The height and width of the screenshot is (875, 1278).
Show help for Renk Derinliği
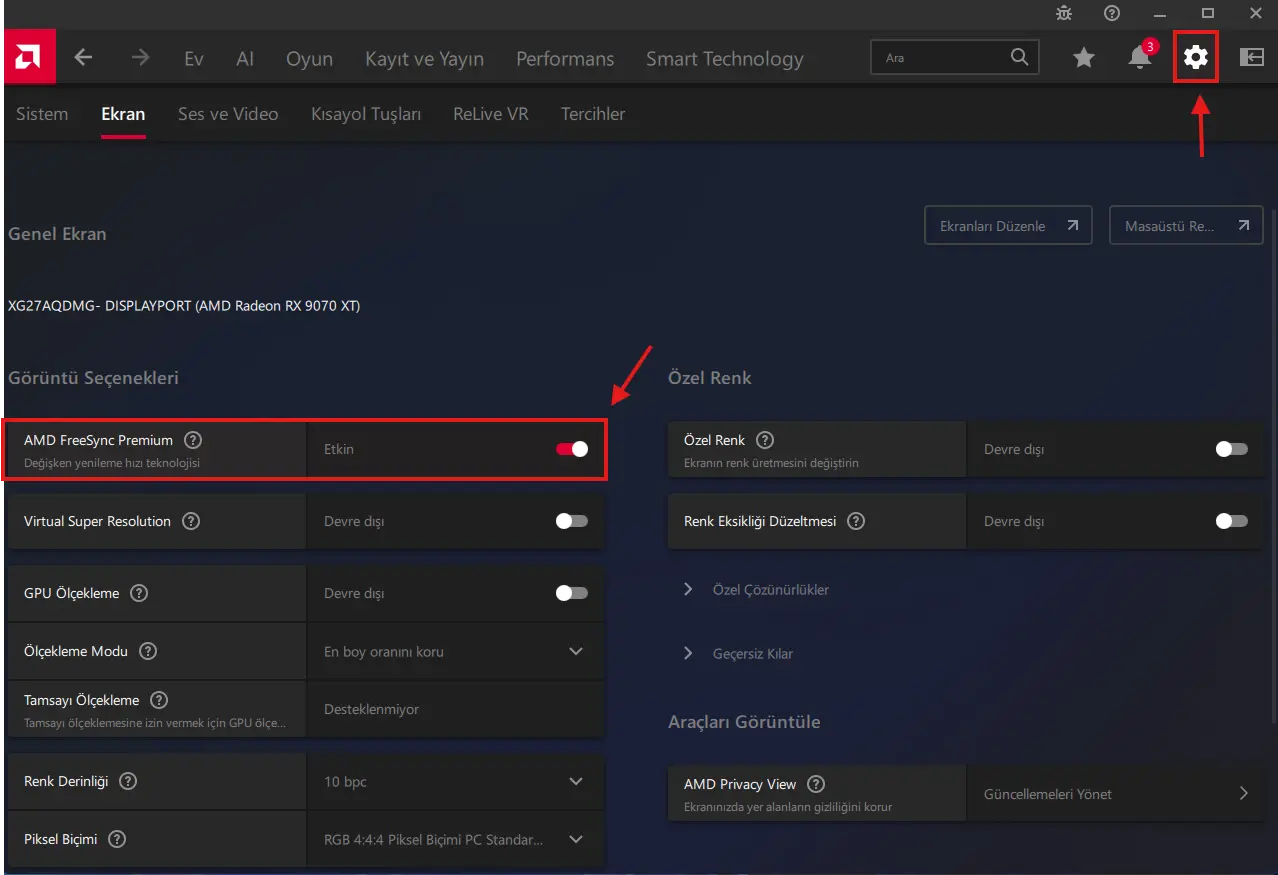(x=128, y=781)
